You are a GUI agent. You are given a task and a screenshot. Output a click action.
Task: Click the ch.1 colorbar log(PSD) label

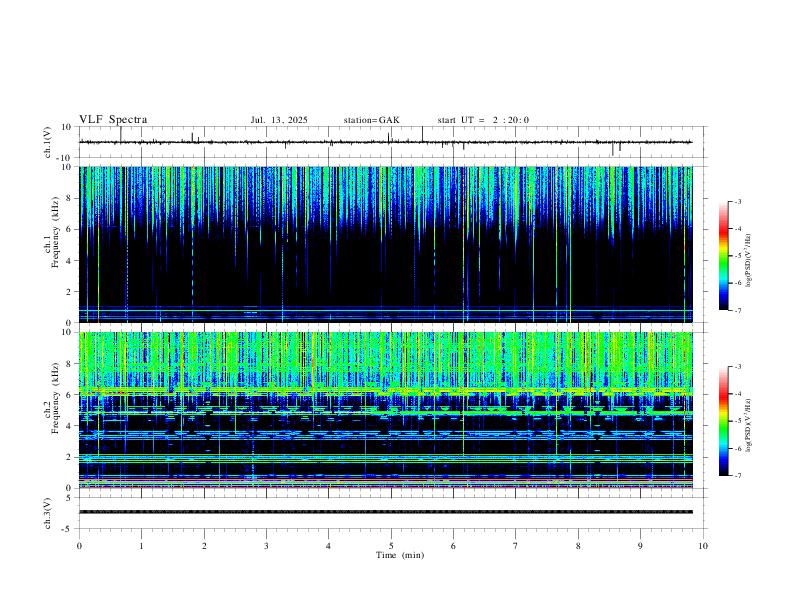tap(749, 261)
